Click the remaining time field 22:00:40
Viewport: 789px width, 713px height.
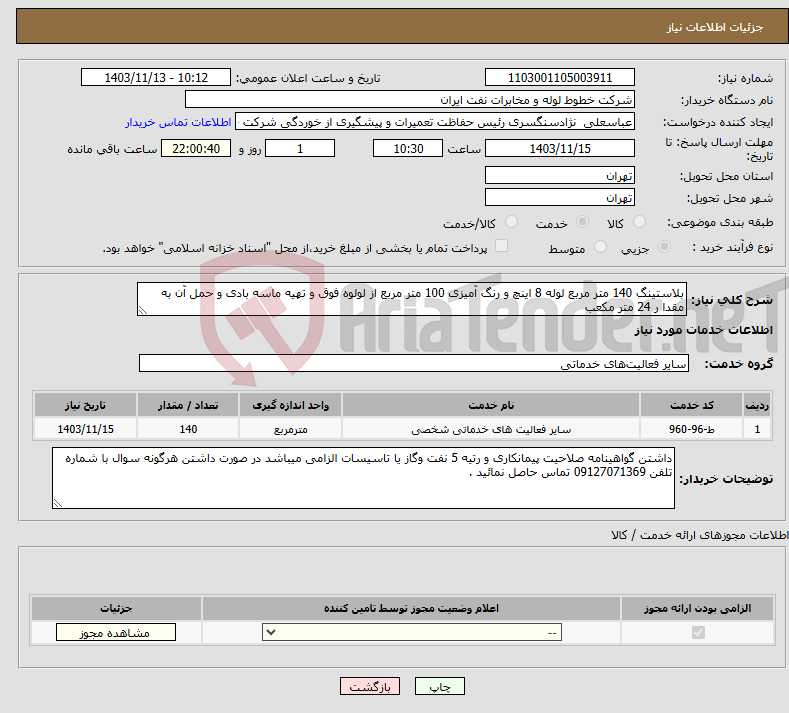196,148
